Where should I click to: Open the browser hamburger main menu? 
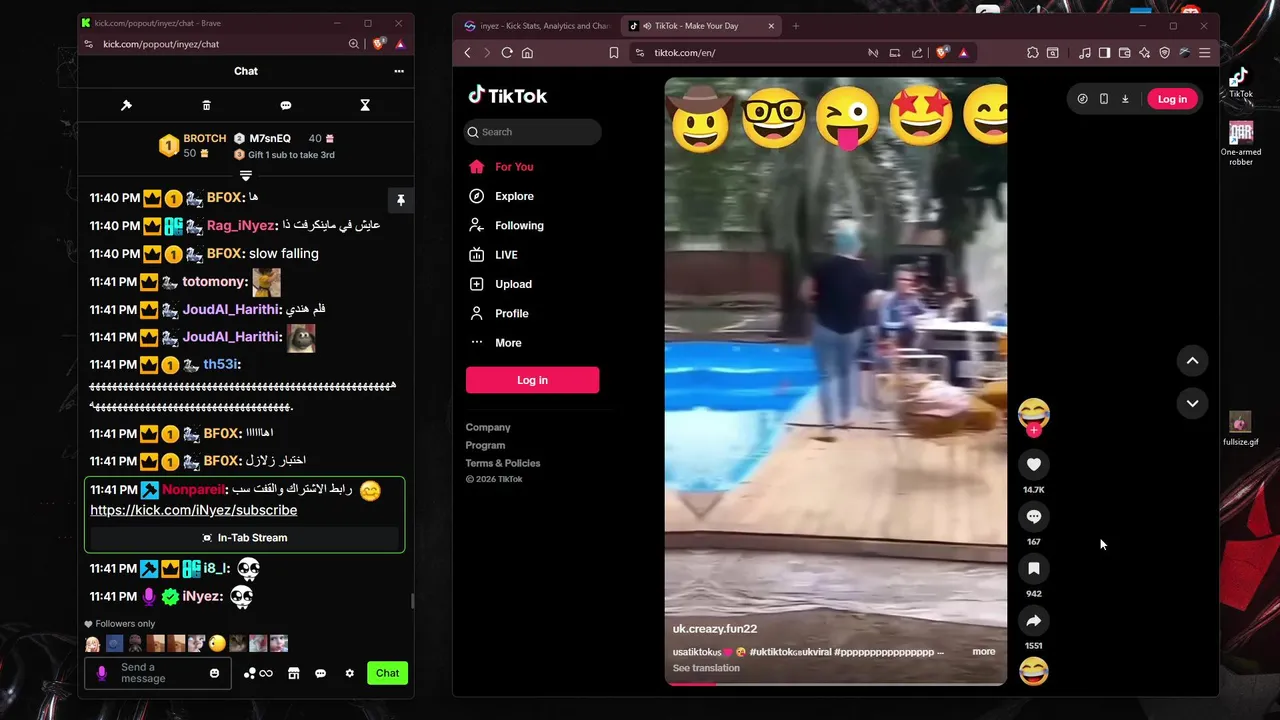click(1204, 53)
